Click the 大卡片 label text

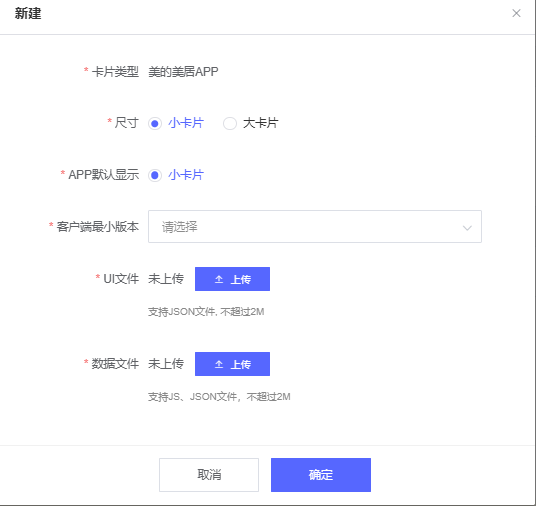click(260, 123)
